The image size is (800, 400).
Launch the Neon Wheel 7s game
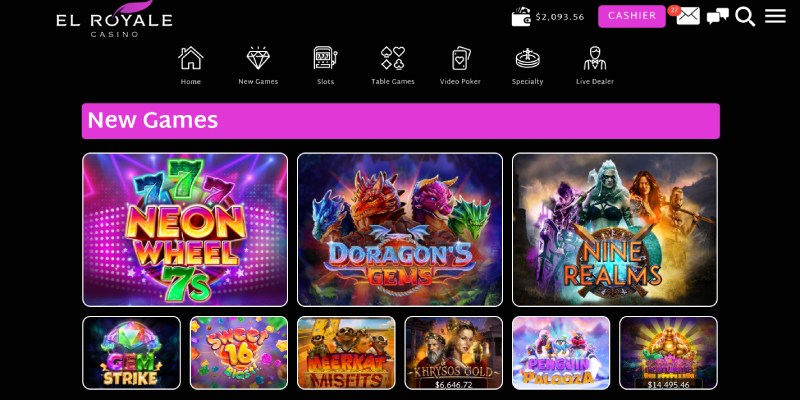pos(185,230)
